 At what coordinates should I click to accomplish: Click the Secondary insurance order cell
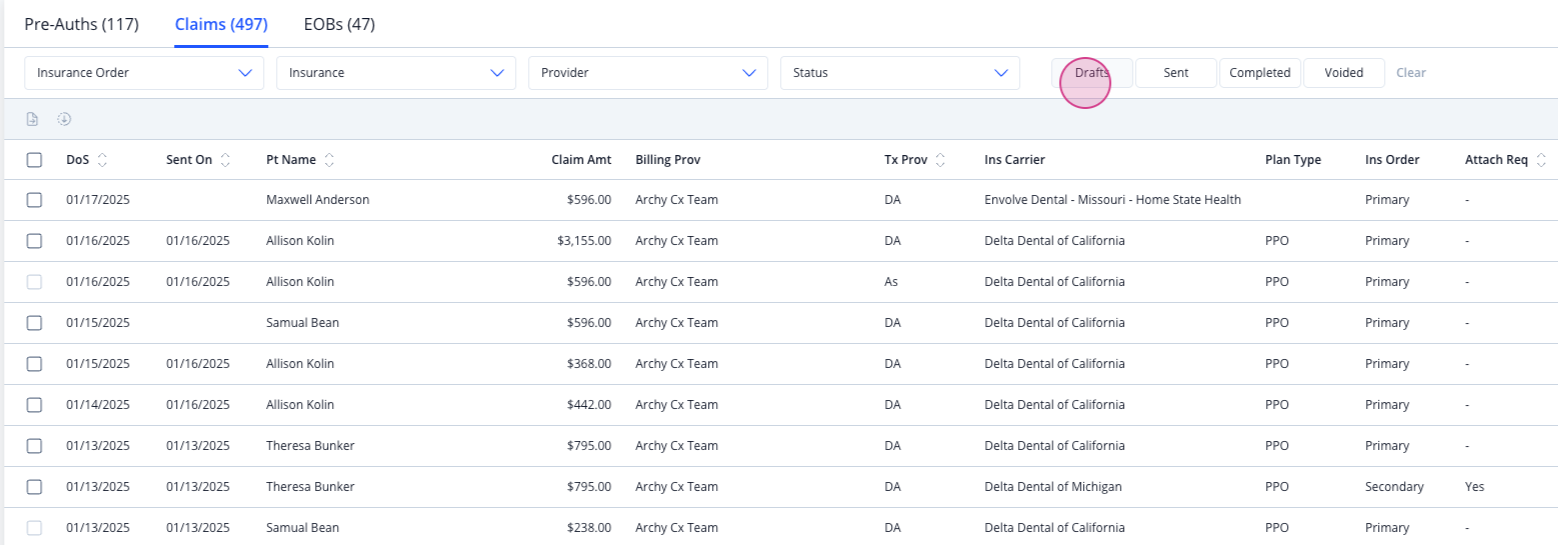tap(1394, 487)
